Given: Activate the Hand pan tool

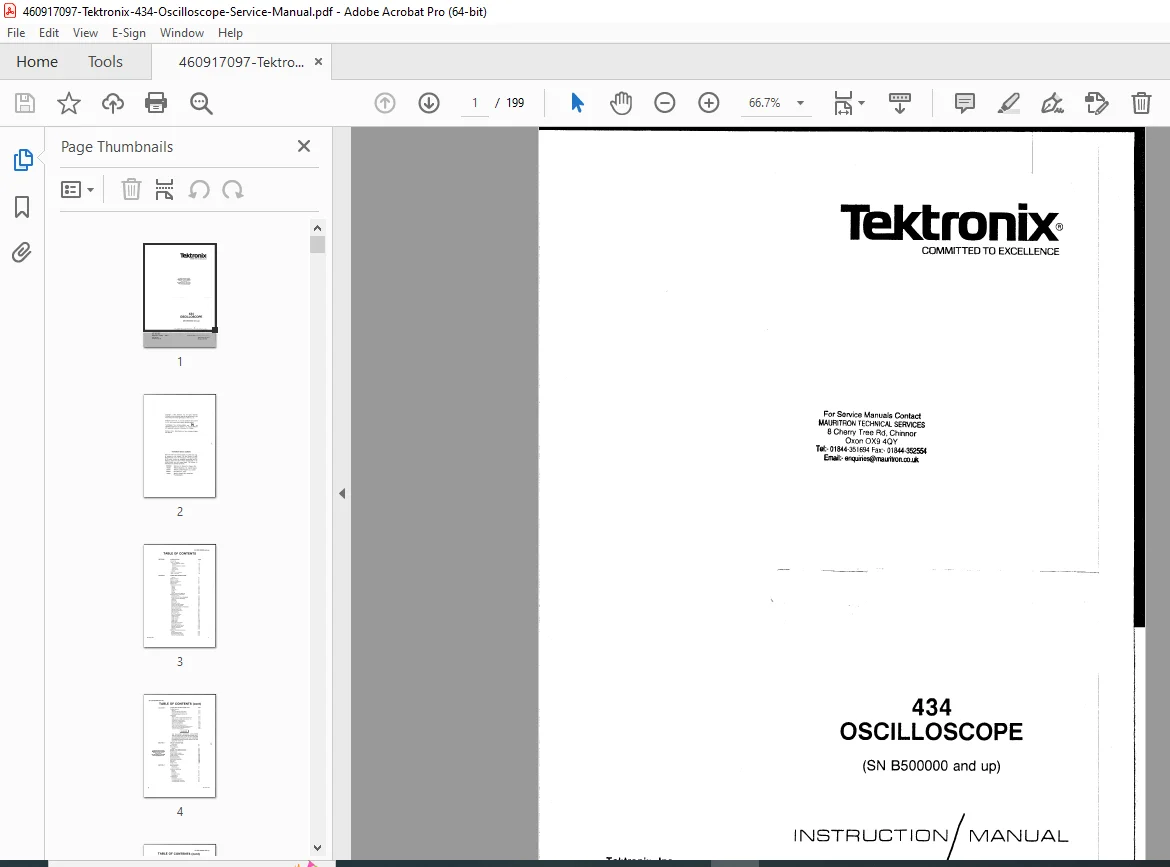Looking at the screenshot, I should click(x=621, y=103).
